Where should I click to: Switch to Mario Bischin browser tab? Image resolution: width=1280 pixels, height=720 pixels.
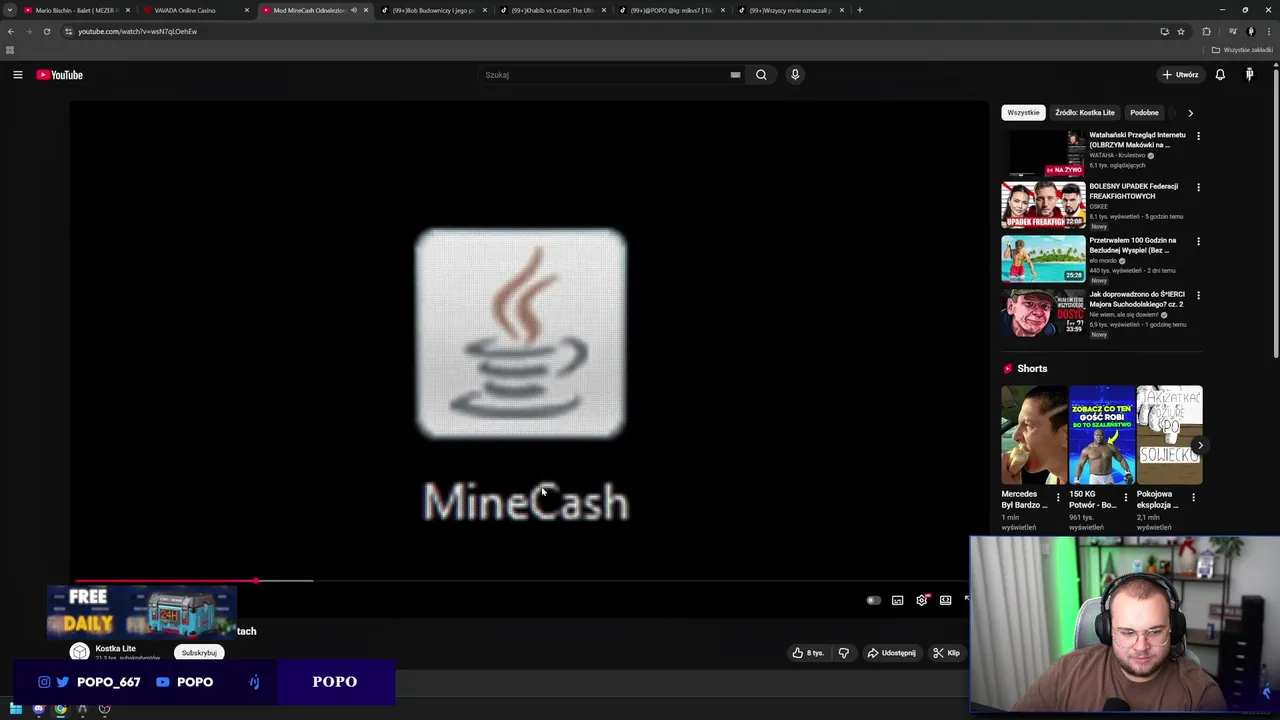(x=75, y=10)
